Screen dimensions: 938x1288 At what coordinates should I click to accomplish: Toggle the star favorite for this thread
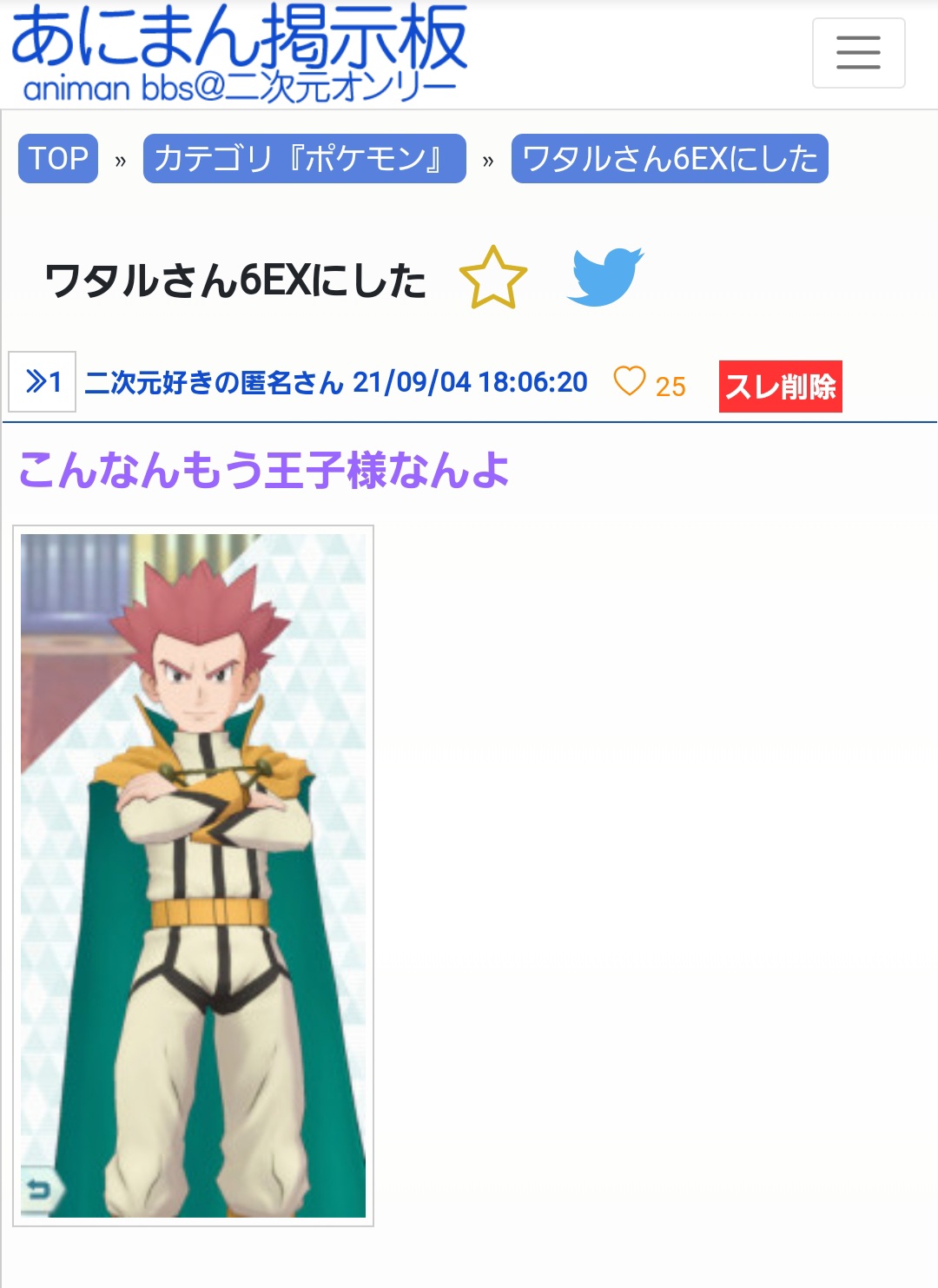point(493,278)
